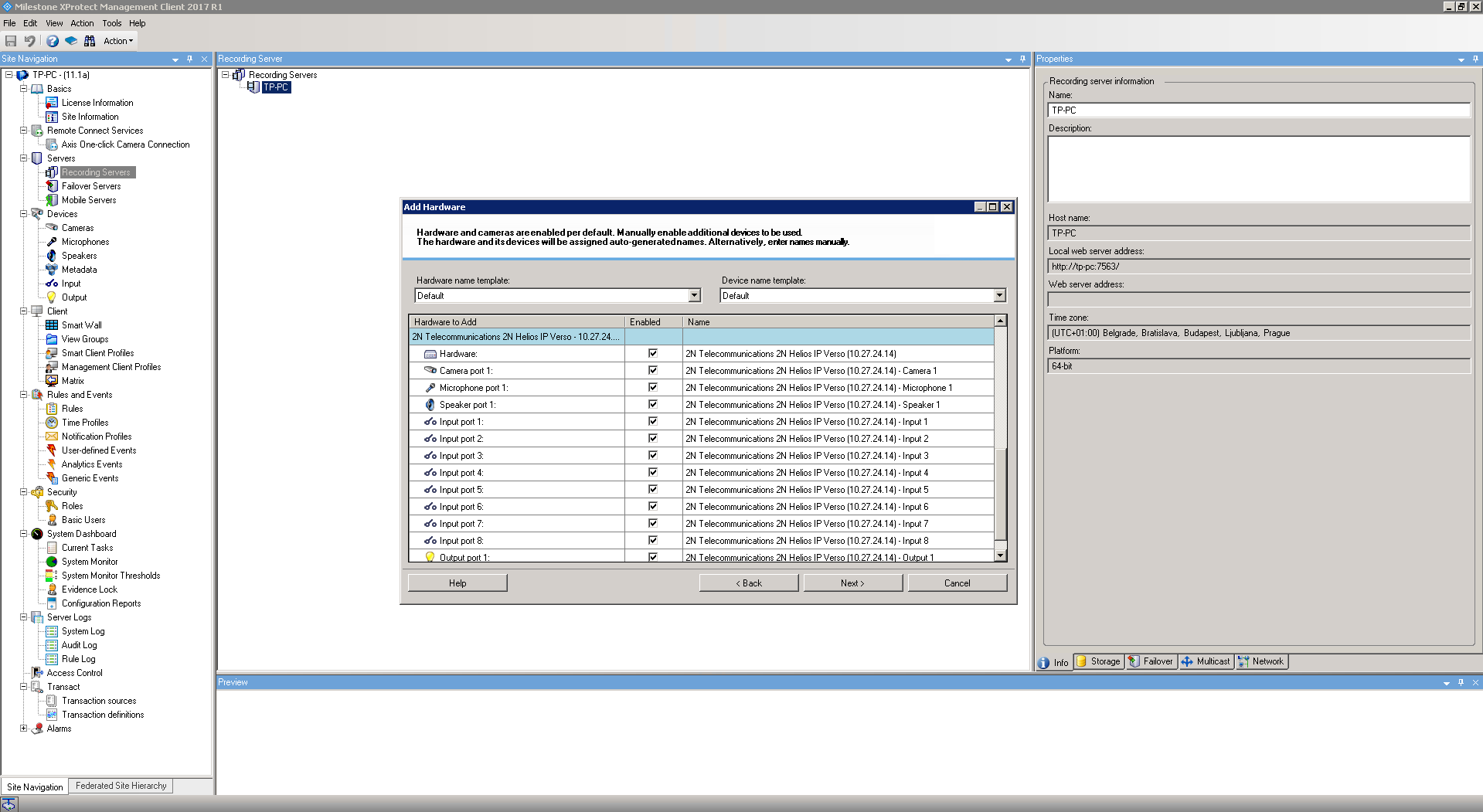1483x812 pixels.
Task: Click the Next button in Add Hardware
Action: click(852, 583)
